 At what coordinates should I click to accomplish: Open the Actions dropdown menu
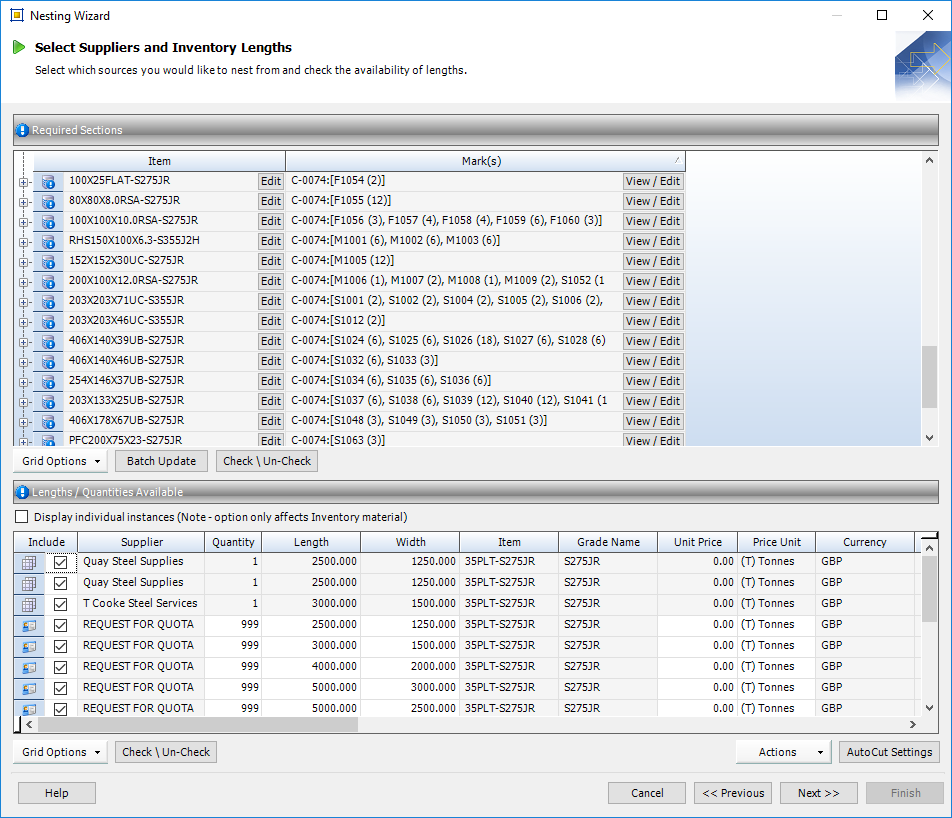click(x=783, y=752)
